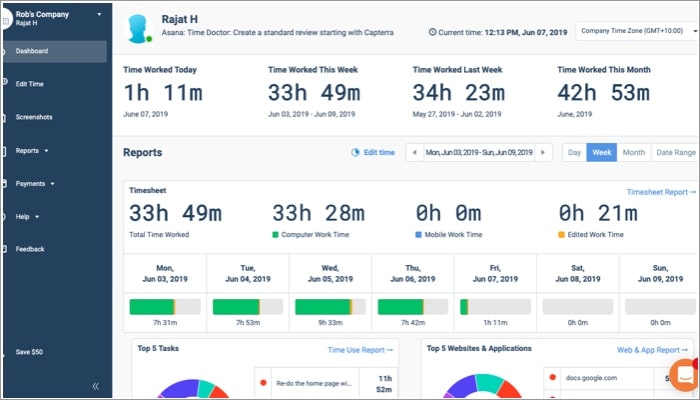The width and height of the screenshot is (700, 400).
Task: Select the Month range toggle
Action: (x=633, y=153)
